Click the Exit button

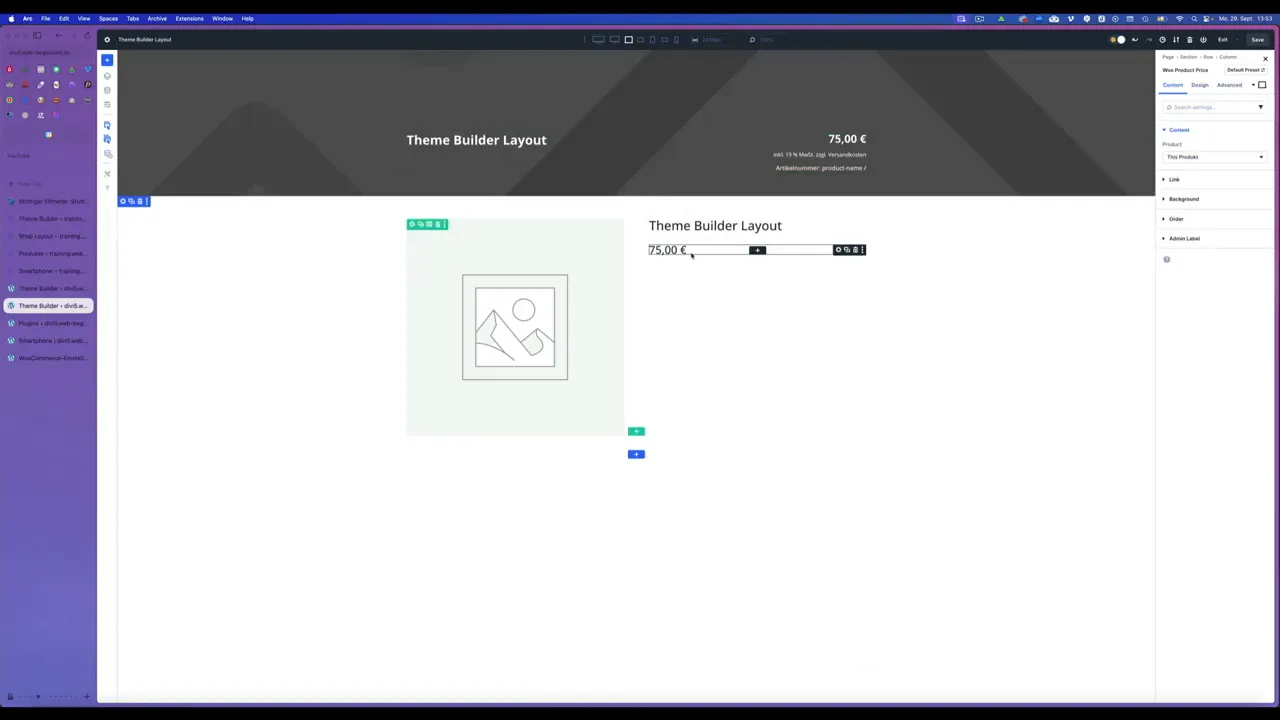point(1222,40)
